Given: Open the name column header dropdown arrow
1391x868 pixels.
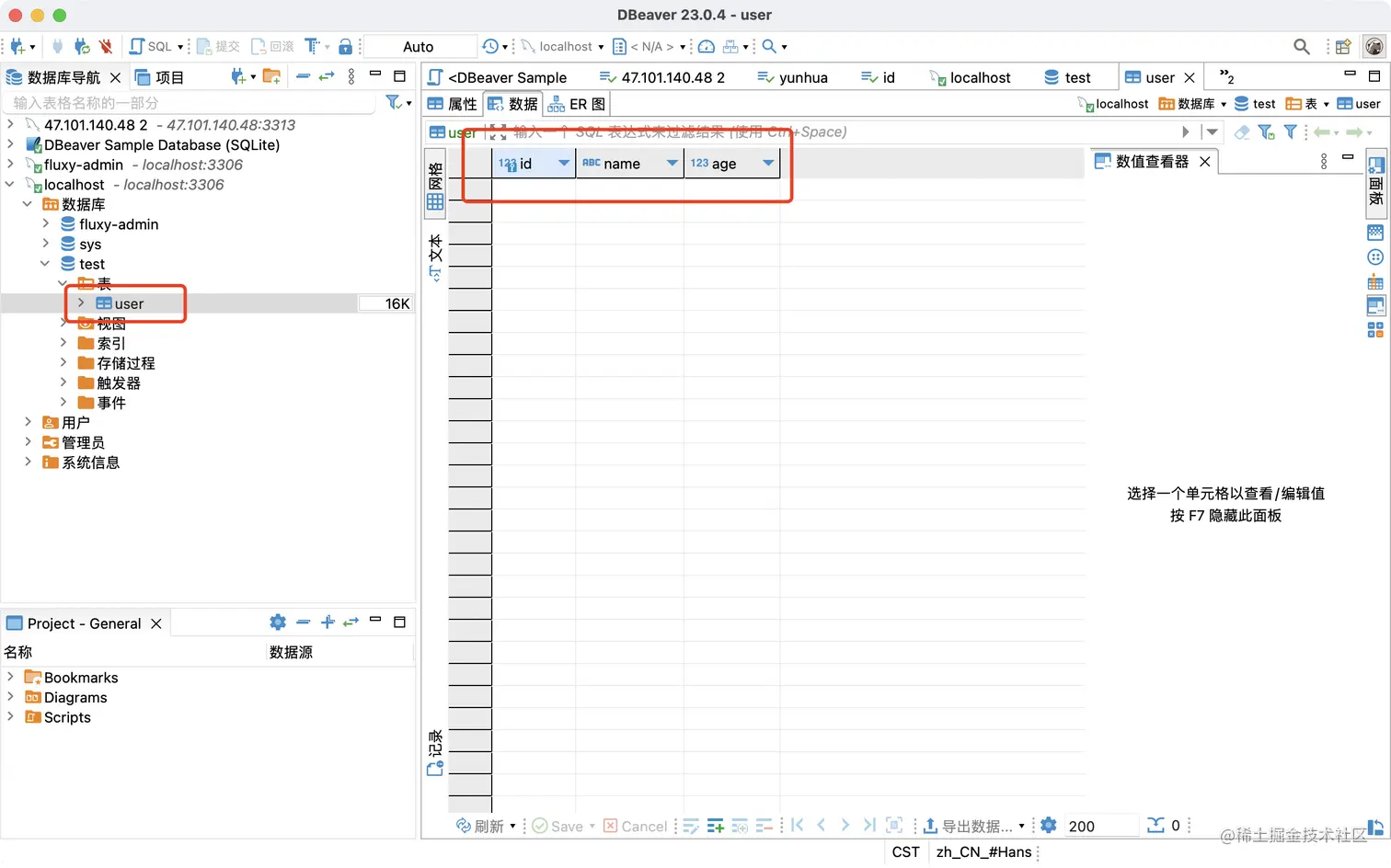Looking at the screenshot, I should pos(673,163).
